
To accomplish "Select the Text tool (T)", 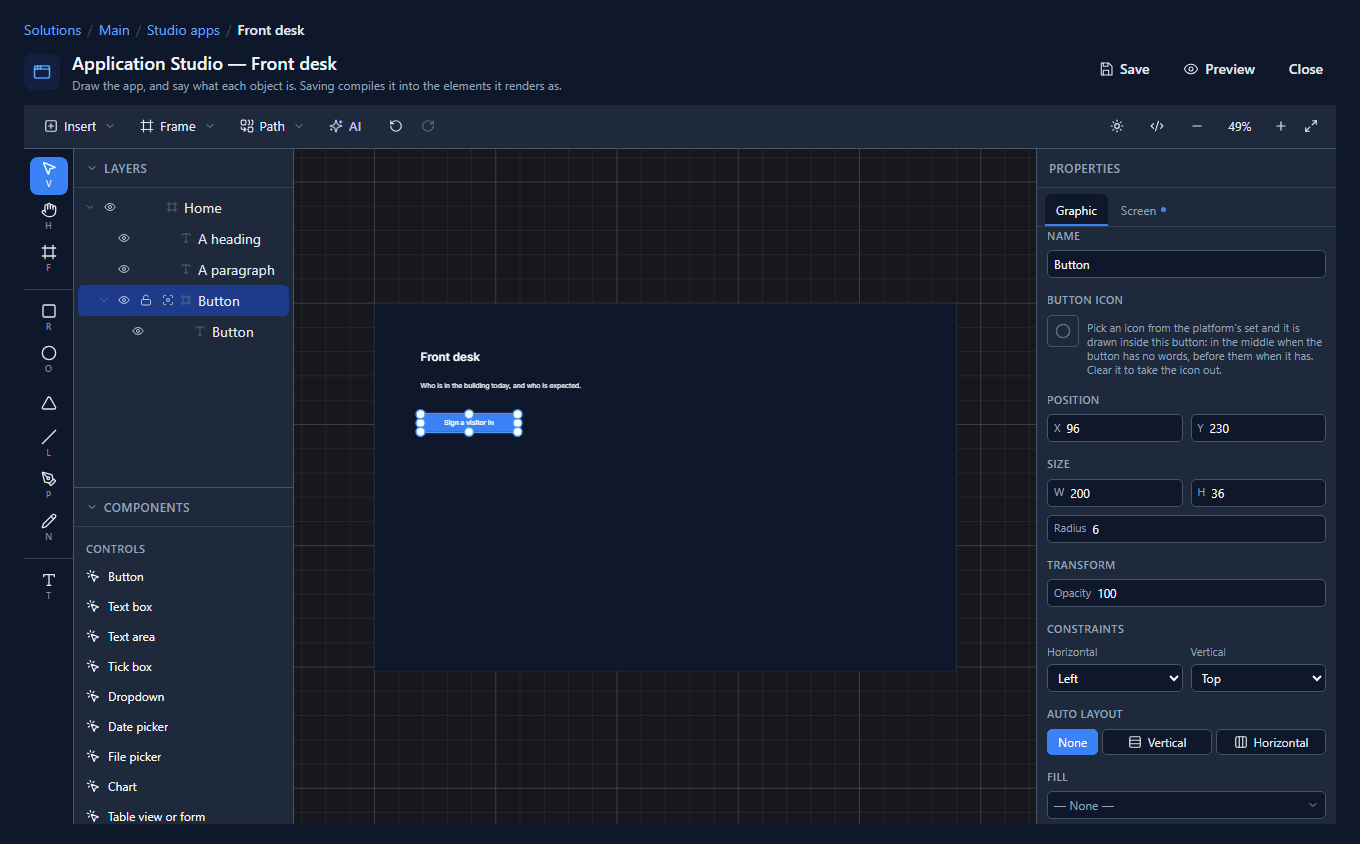I will 49,586.
